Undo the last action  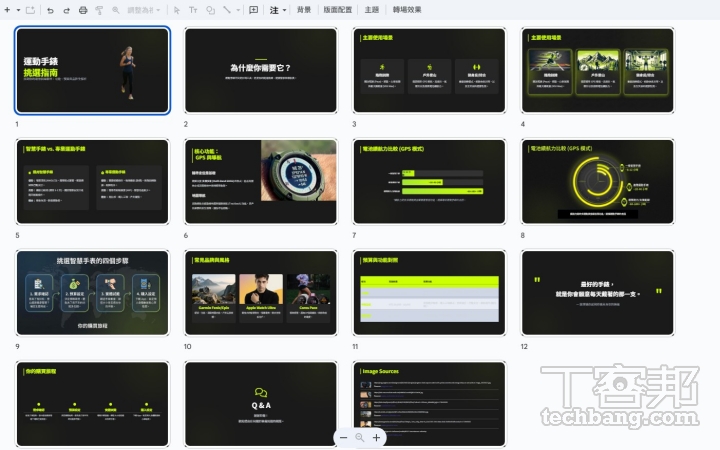coord(50,10)
